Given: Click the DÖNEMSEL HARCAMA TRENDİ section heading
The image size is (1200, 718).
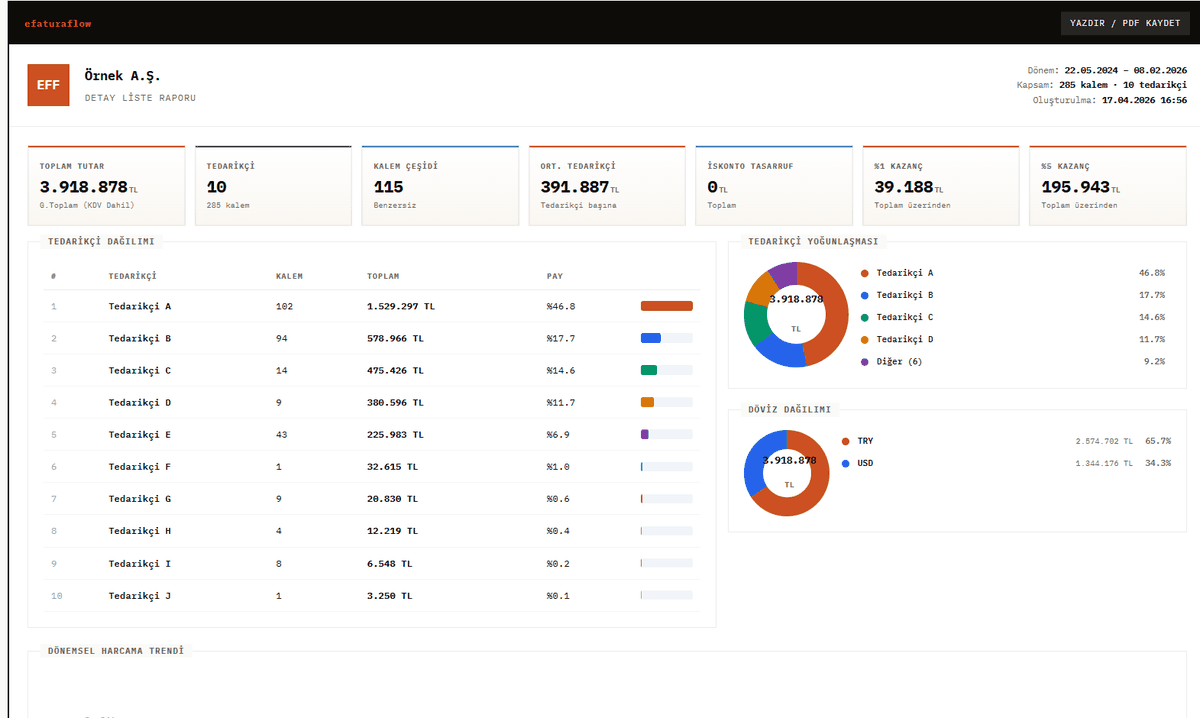Looking at the screenshot, I should 116,651.
